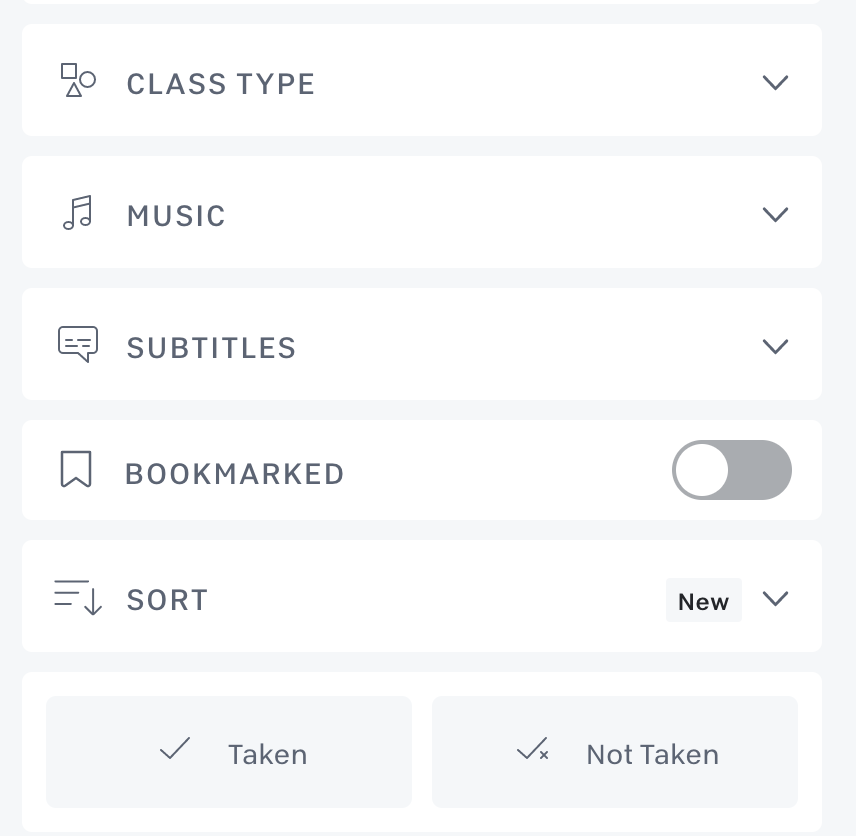Click the Class Type shapes icon

tap(78, 81)
